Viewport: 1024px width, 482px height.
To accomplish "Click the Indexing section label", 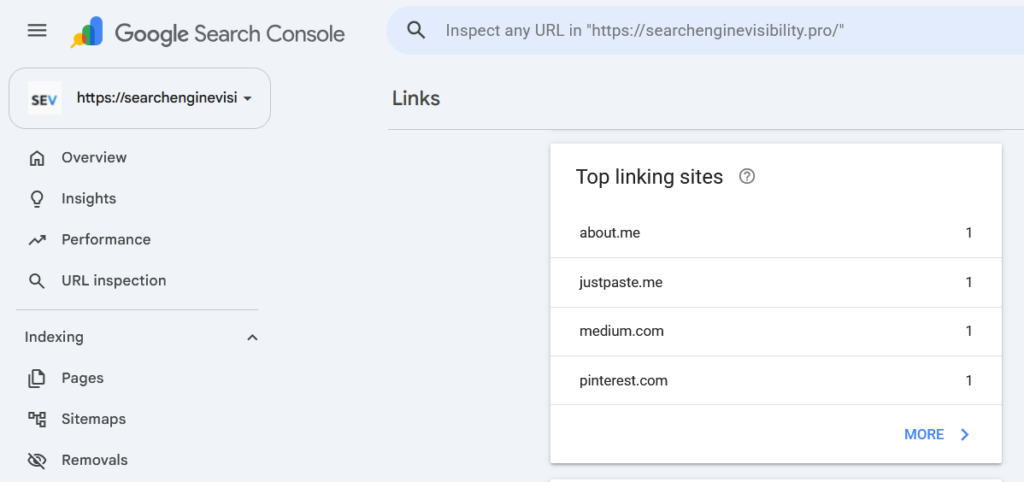I will (54, 338).
